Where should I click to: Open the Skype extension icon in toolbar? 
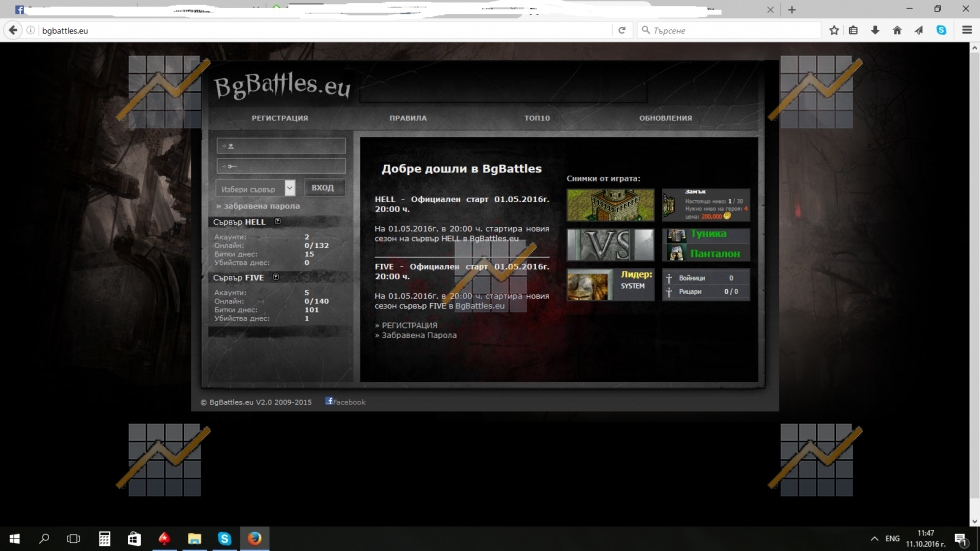[x=941, y=30]
